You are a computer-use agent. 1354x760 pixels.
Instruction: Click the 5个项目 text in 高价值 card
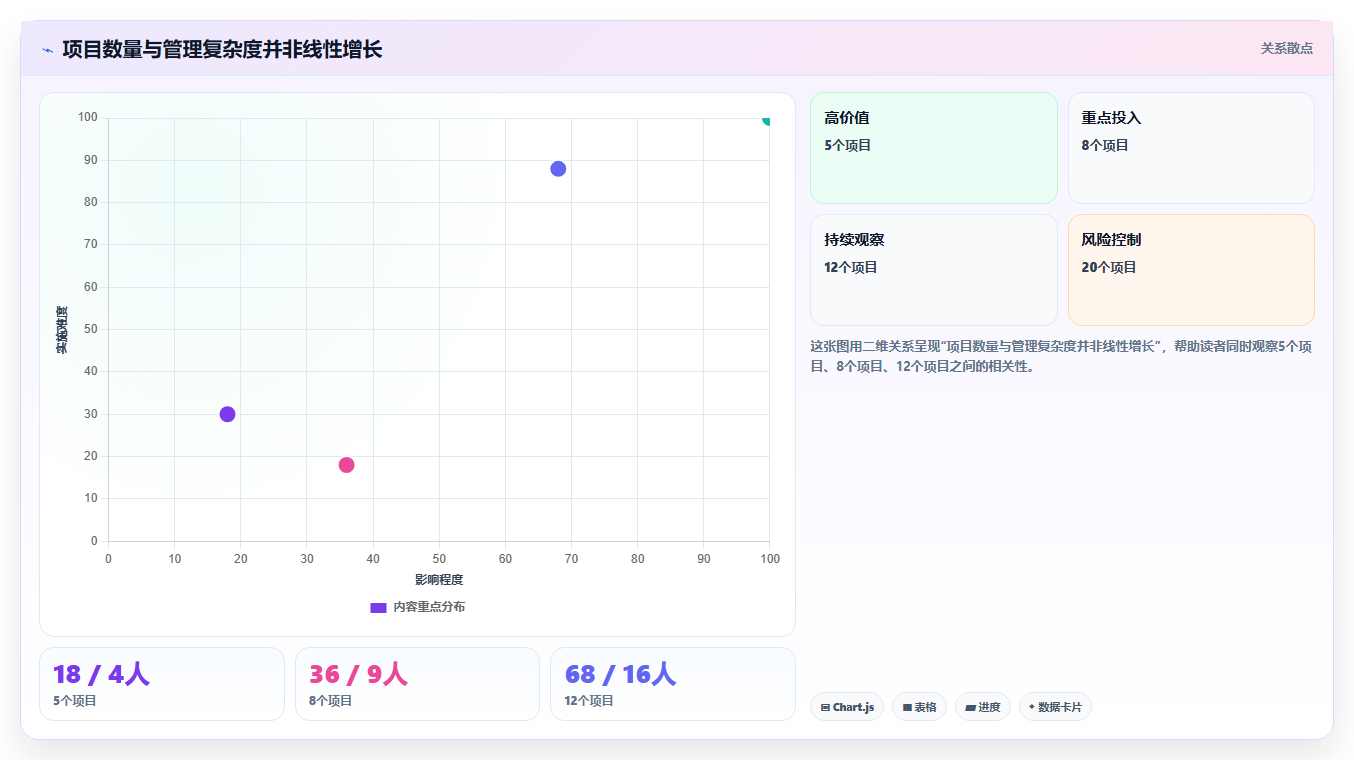coord(848,145)
